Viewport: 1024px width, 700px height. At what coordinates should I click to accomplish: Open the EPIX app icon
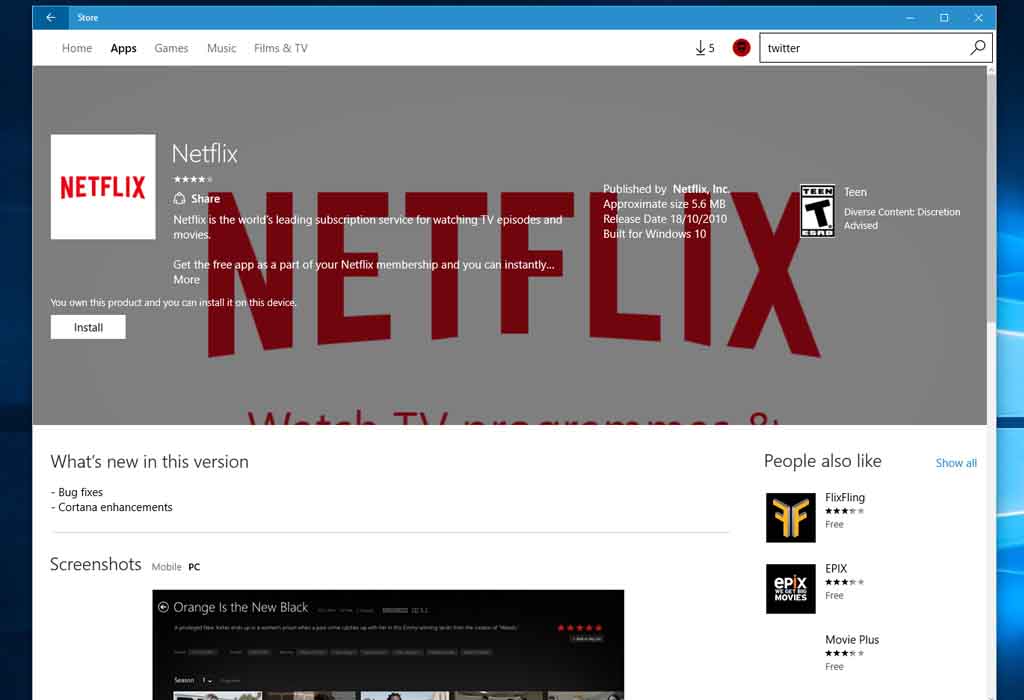pyautogui.click(x=790, y=588)
